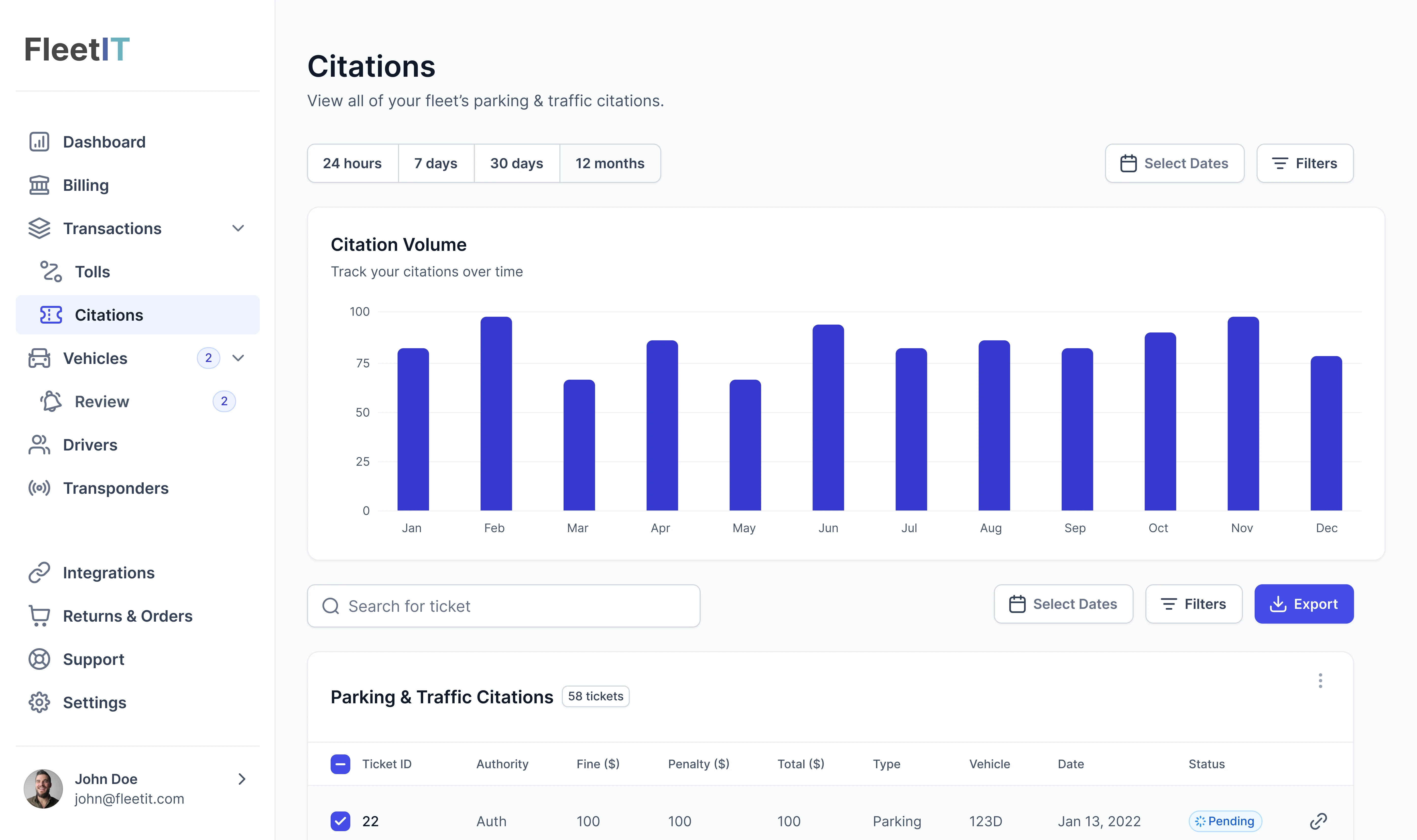Sort by Date column header

coord(1071,764)
